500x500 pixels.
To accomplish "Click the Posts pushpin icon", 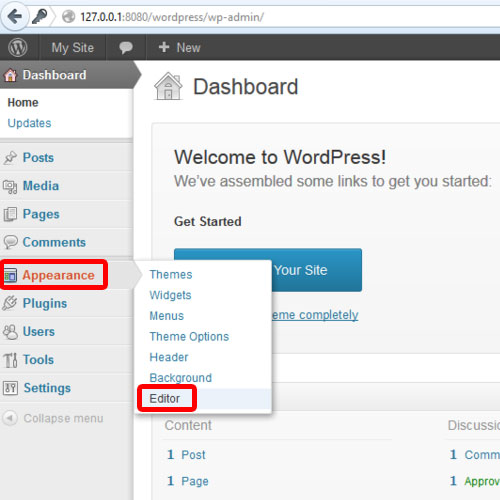I will pyautogui.click(x=10, y=158).
